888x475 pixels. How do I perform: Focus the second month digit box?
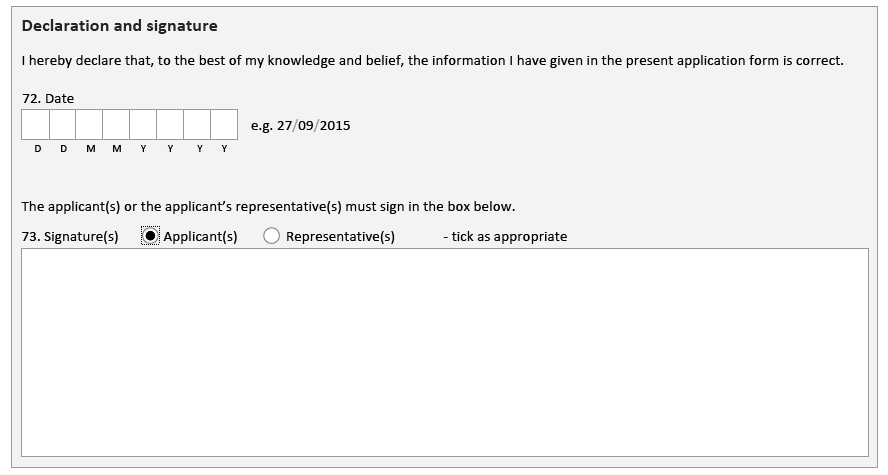tap(117, 125)
